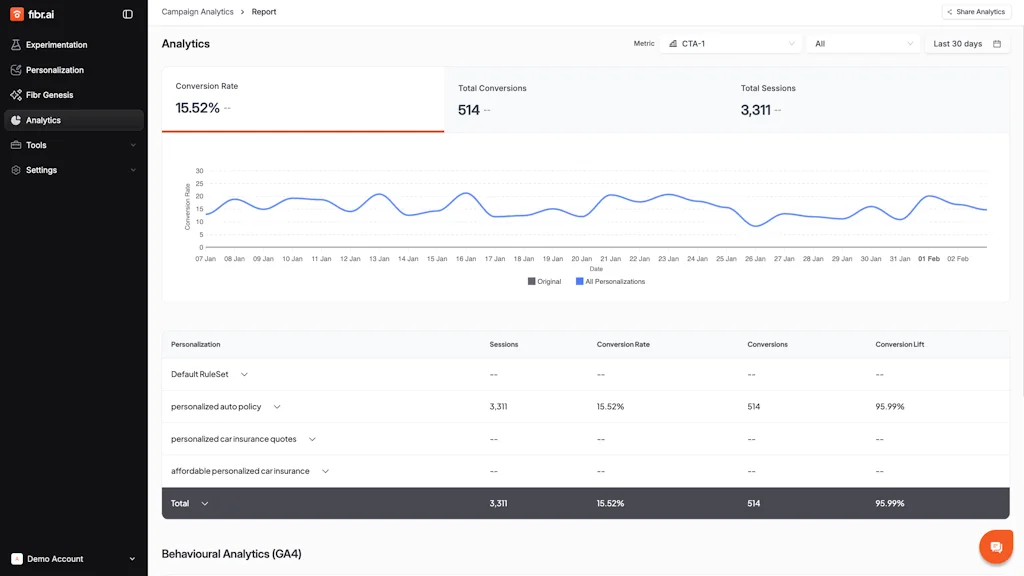Image resolution: width=1024 pixels, height=576 pixels.
Task: Click the Share Analytics button
Action: click(x=975, y=11)
